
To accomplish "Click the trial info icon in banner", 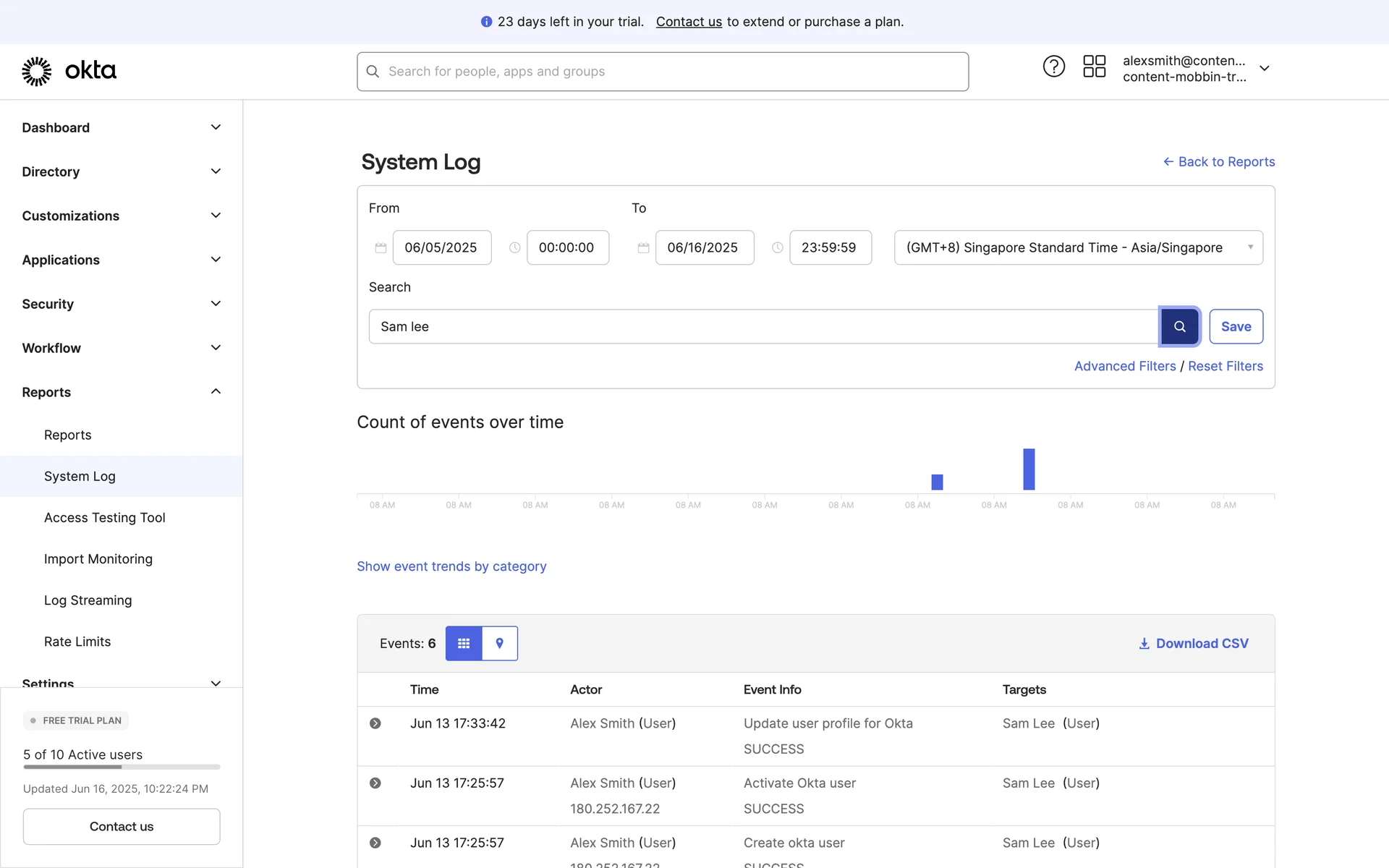I will [486, 22].
